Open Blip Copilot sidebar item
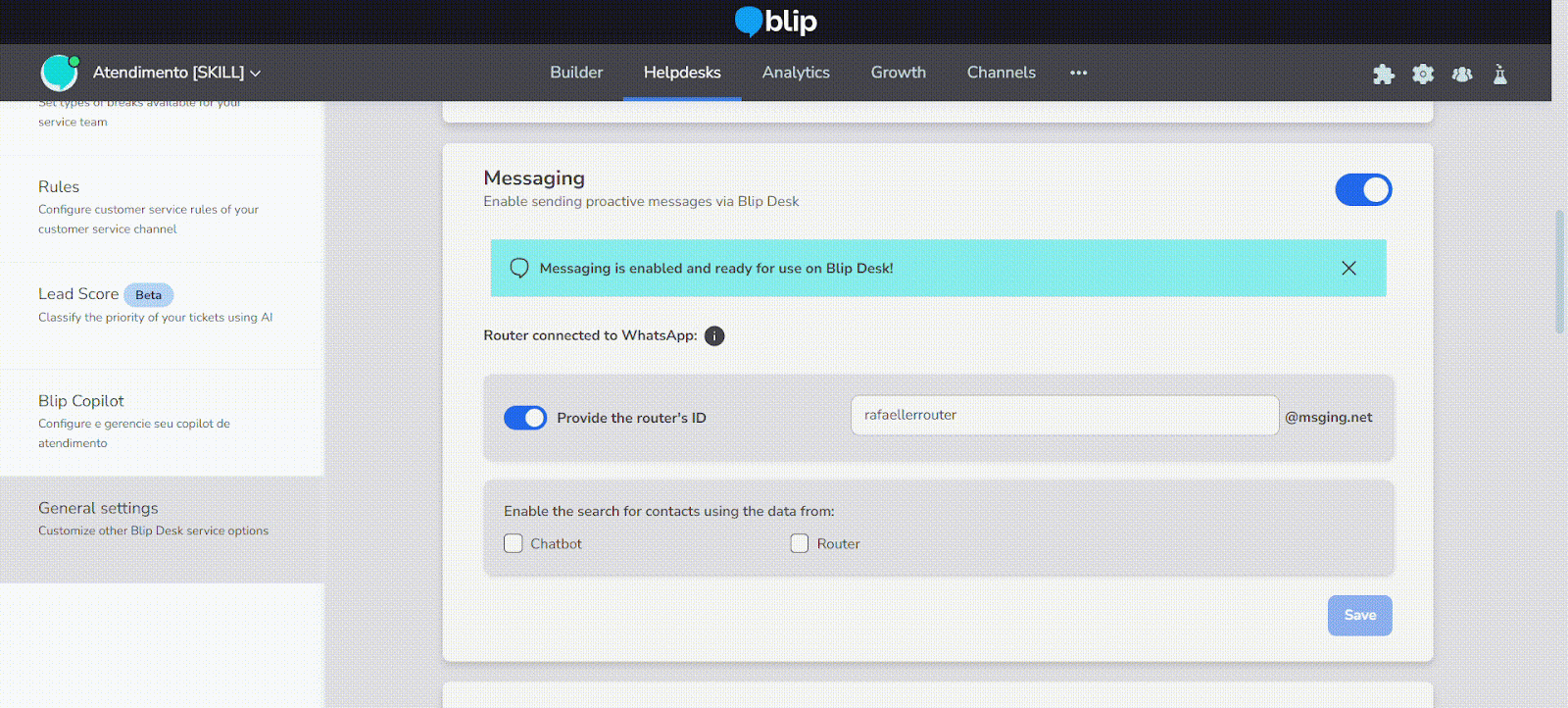The image size is (1568, 708). [x=162, y=423]
